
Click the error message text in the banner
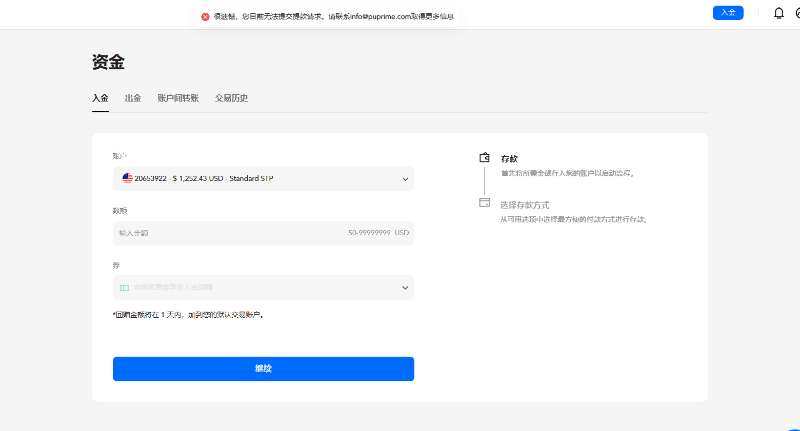click(x=334, y=16)
